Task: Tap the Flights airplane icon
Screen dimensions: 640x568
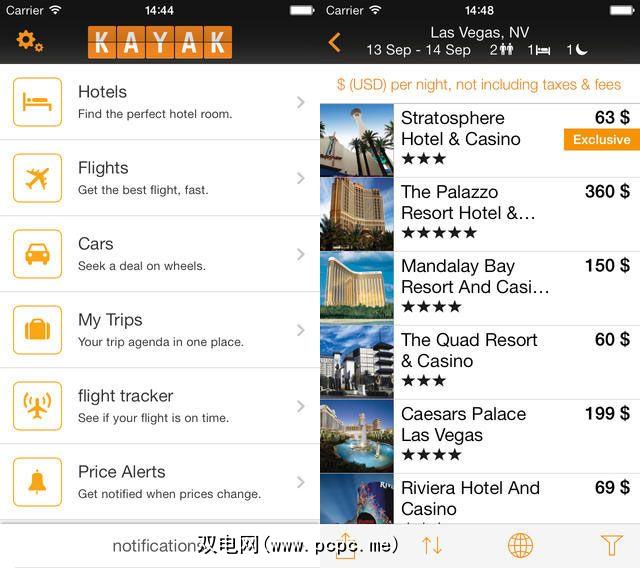Action: [38, 178]
